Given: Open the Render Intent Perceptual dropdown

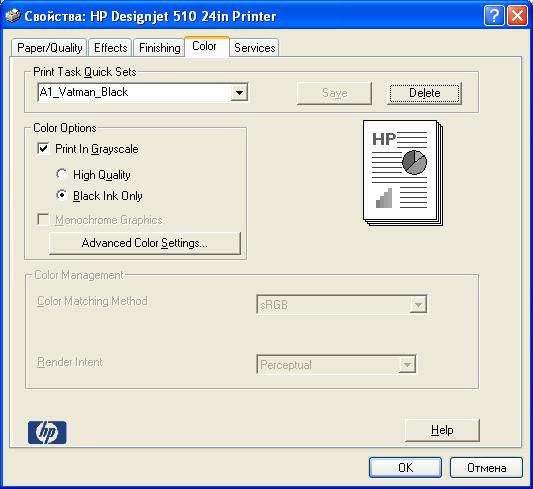Looking at the screenshot, I should (x=336, y=364).
